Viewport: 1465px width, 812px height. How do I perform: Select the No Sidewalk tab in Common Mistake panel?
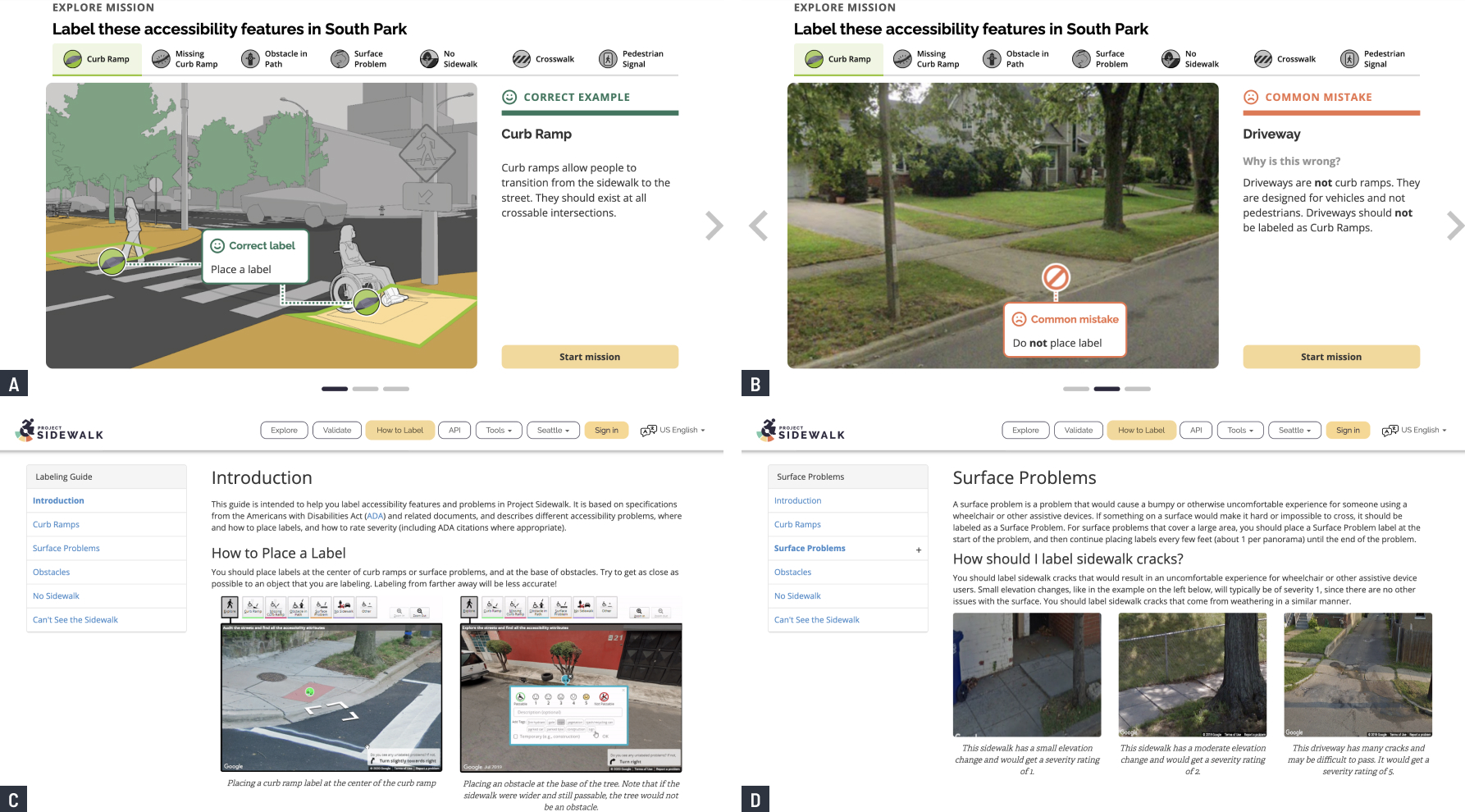pyautogui.click(x=1192, y=59)
